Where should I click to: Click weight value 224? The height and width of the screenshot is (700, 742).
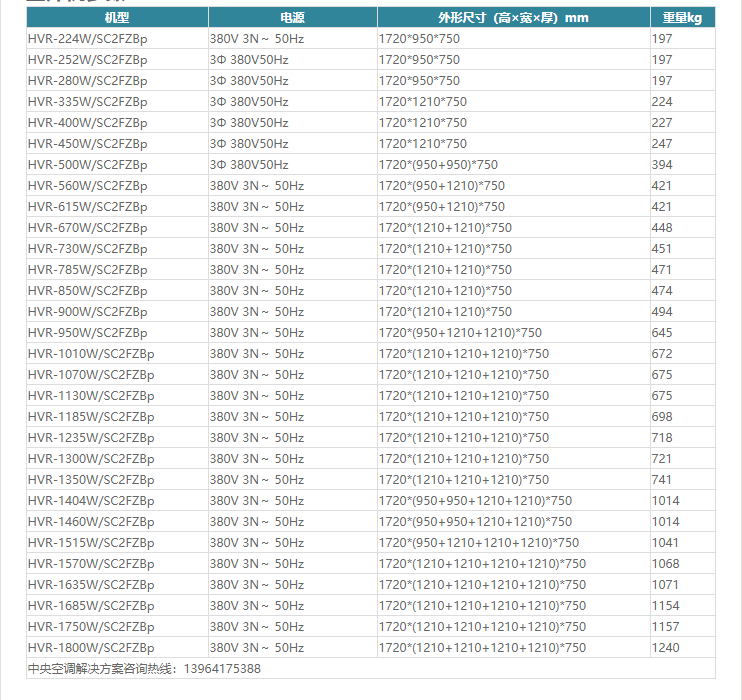[x=662, y=102]
